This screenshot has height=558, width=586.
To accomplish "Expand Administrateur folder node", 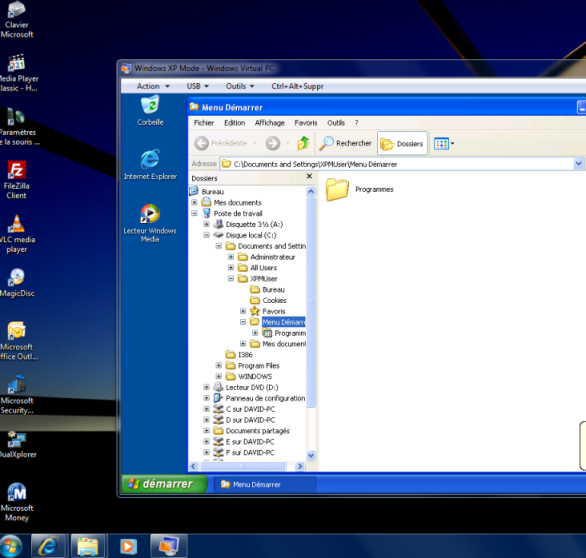I will [x=231, y=257].
